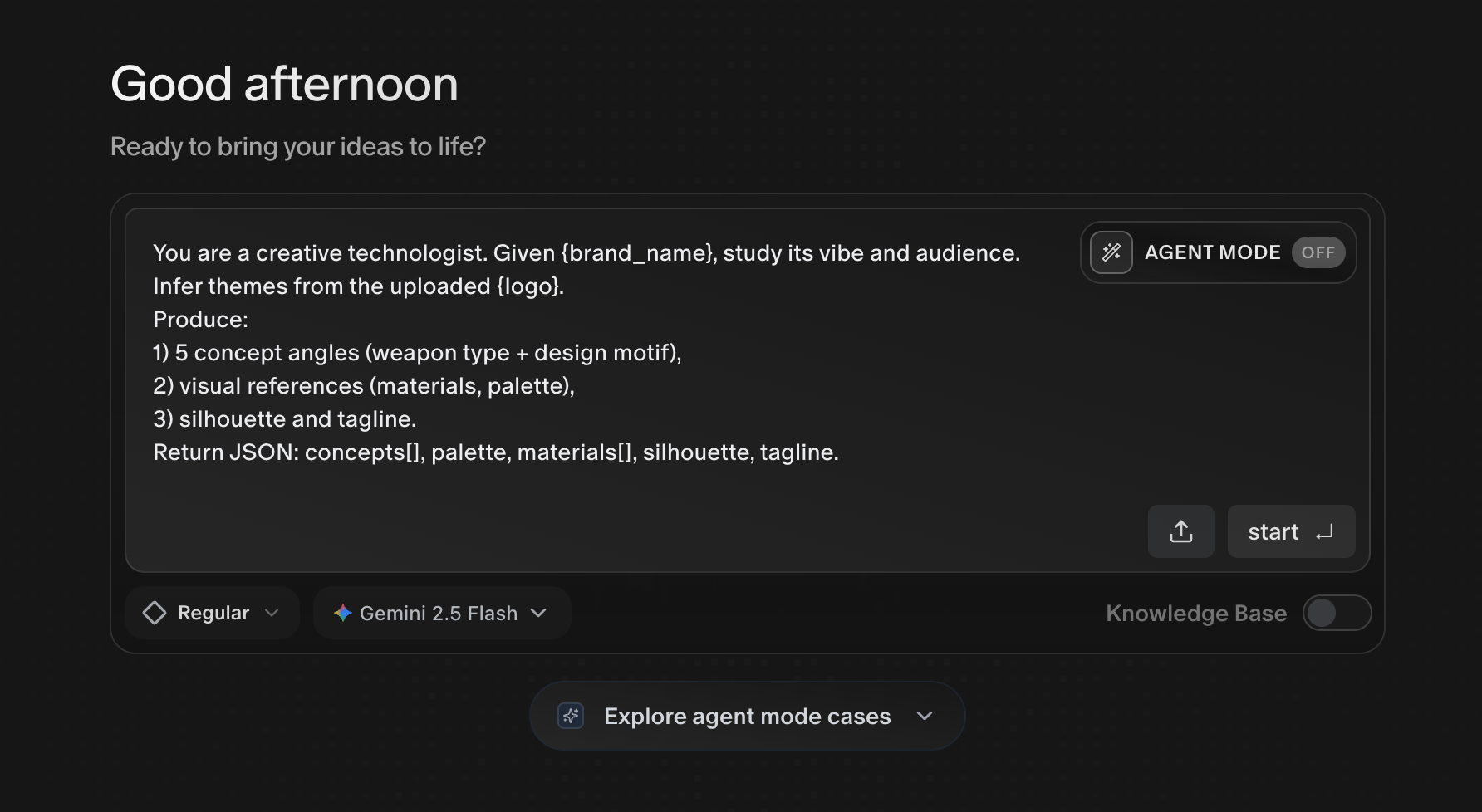
Task: Enable the Knowledge Base toggle
Action: (x=1336, y=613)
